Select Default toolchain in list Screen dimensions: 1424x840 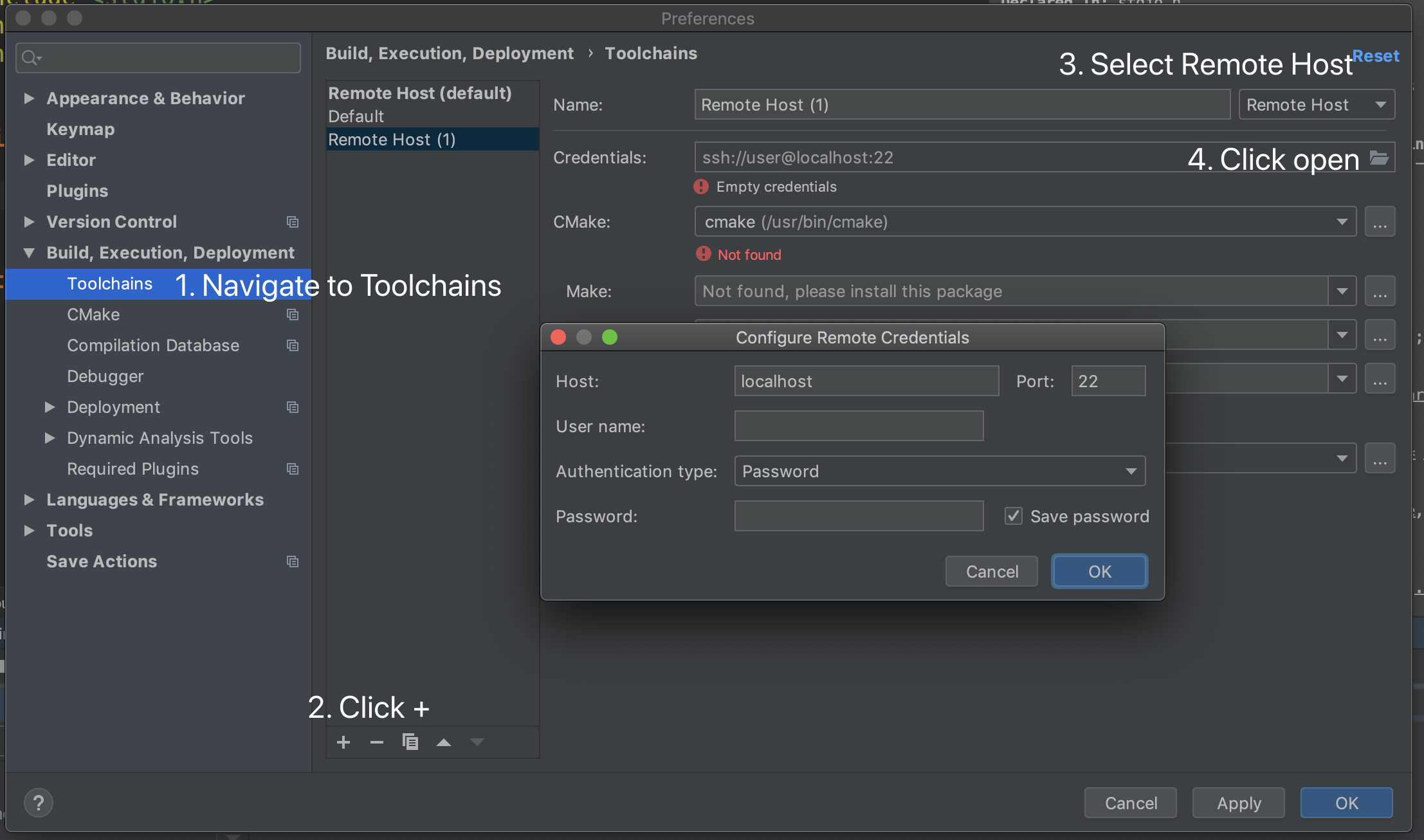click(x=356, y=116)
